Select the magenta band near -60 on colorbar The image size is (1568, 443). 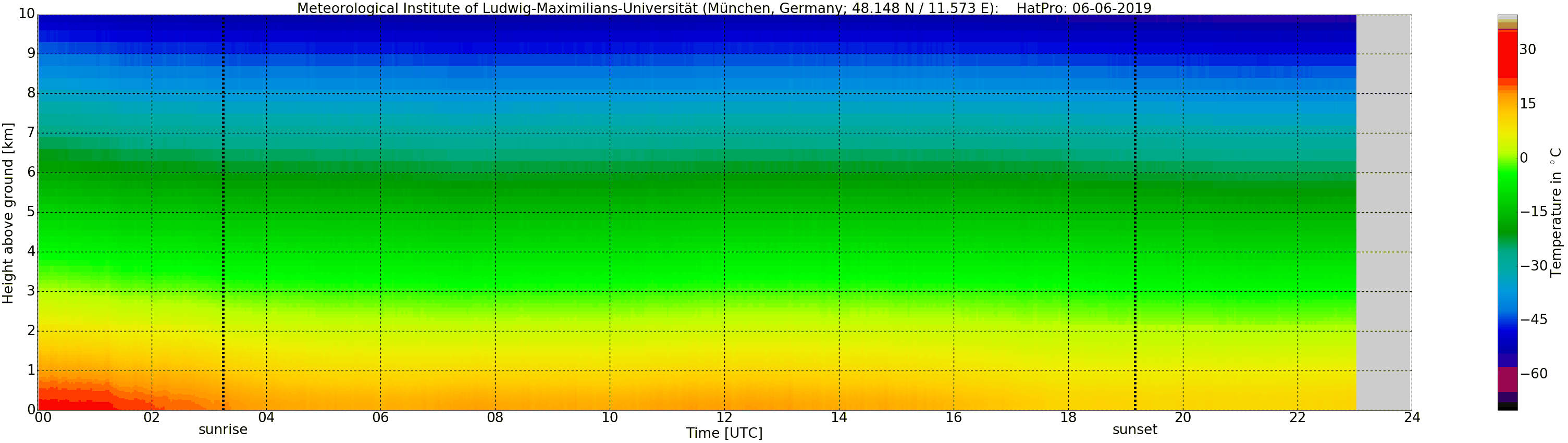1507,378
